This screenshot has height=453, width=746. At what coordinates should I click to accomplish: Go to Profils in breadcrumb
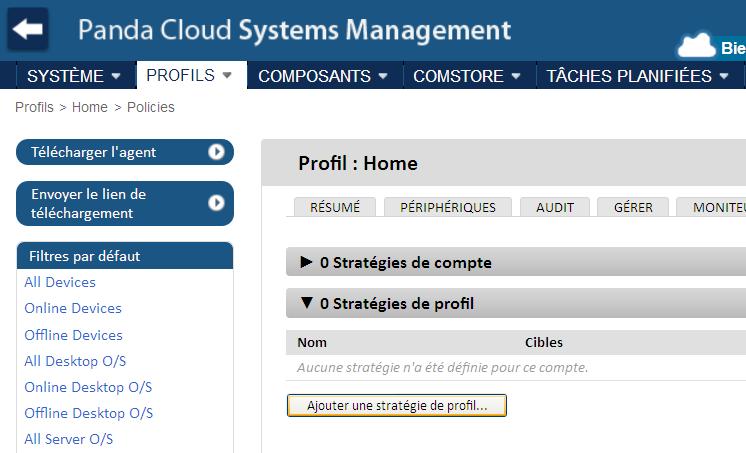[x=34, y=107]
